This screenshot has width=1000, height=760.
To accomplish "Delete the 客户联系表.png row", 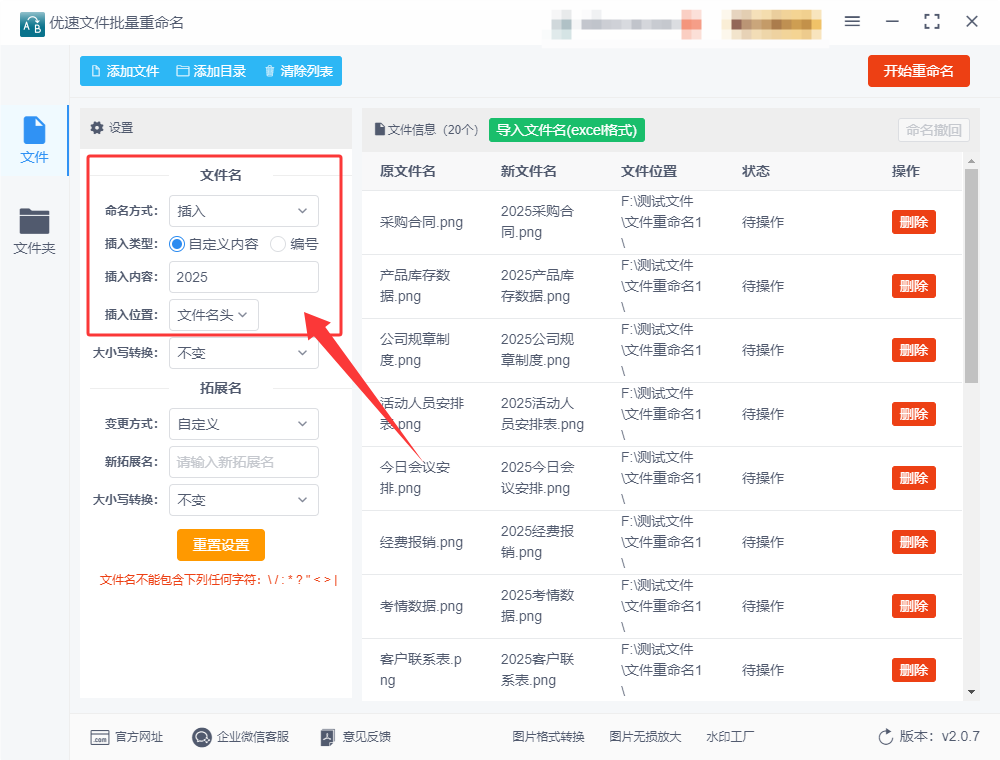I will click(x=913, y=670).
